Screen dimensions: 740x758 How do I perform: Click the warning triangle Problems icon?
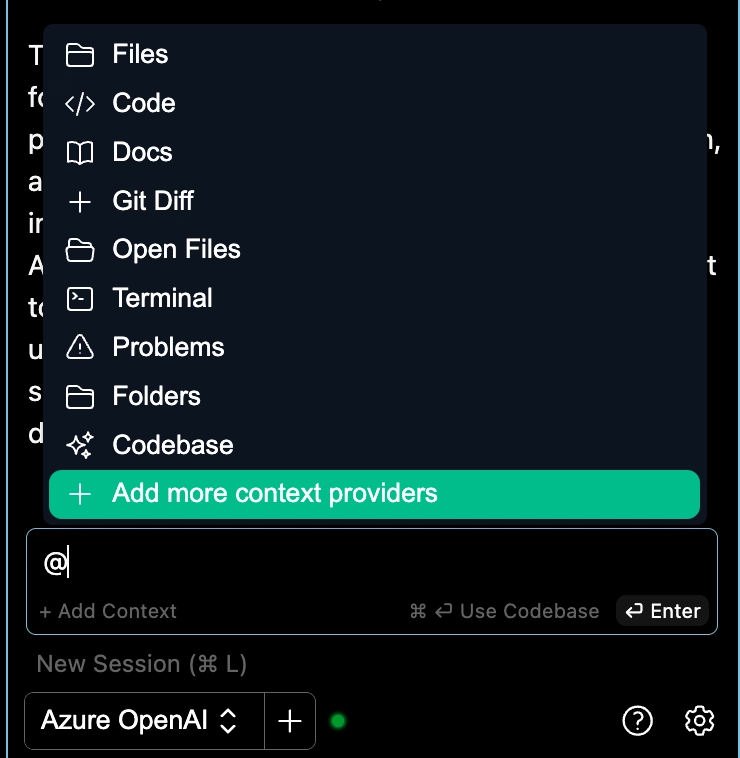[x=80, y=347]
